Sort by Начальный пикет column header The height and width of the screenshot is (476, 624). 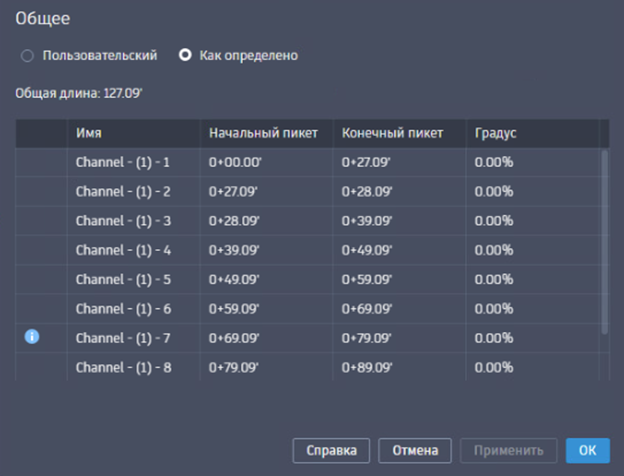pyautogui.click(x=263, y=133)
